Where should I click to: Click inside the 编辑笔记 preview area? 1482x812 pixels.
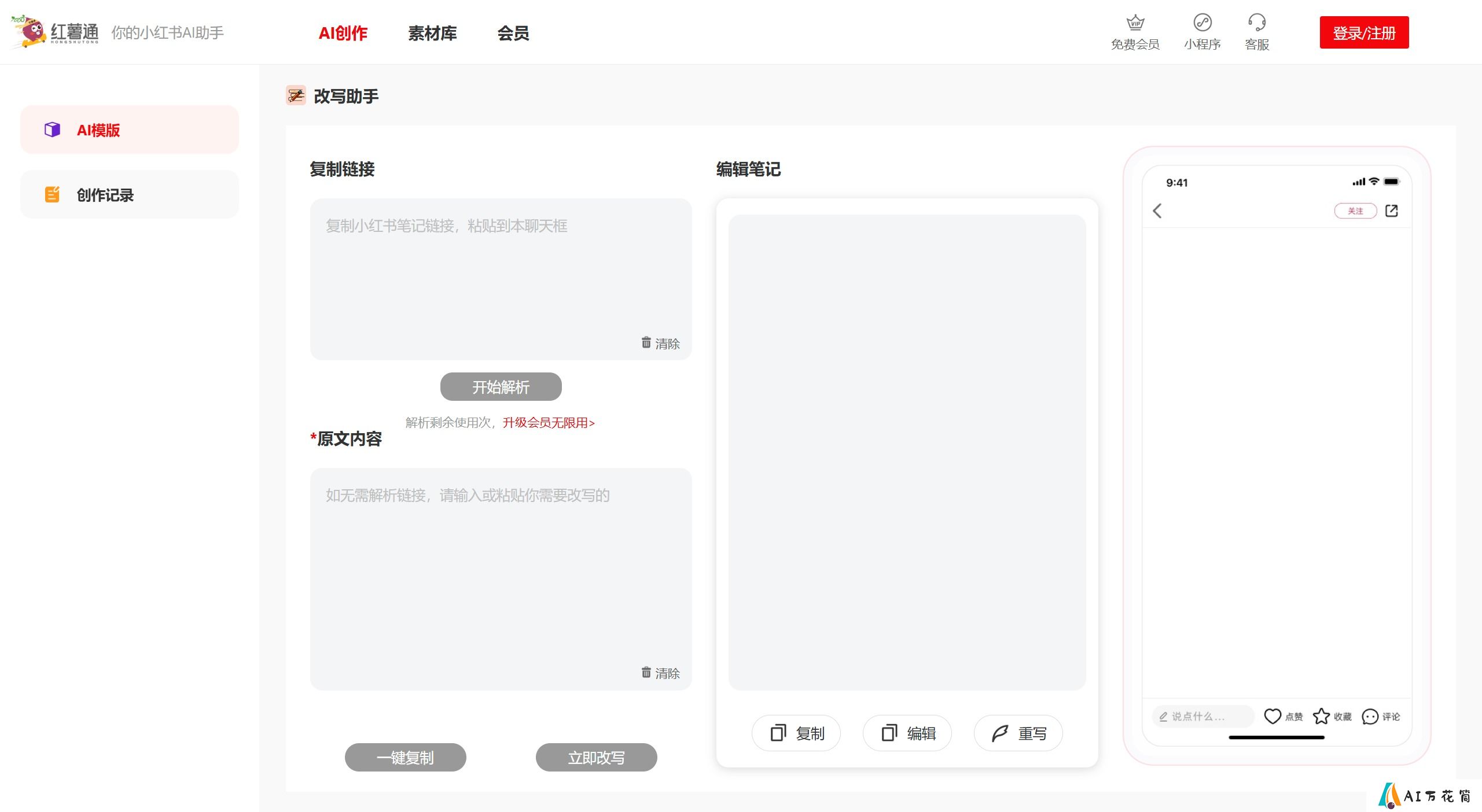click(x=907, y=452)
